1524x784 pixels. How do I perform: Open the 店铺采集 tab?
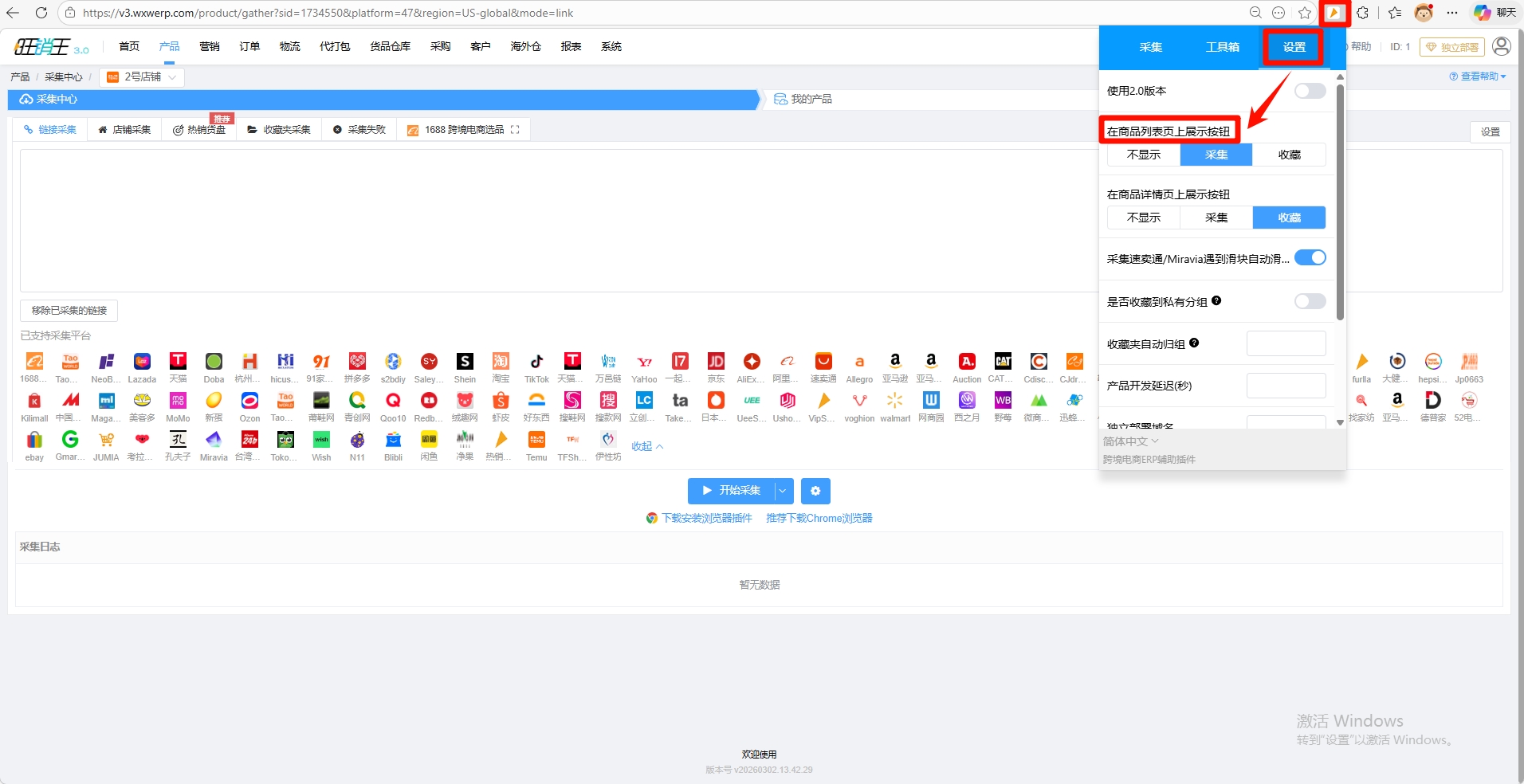[x=124, y=130]
